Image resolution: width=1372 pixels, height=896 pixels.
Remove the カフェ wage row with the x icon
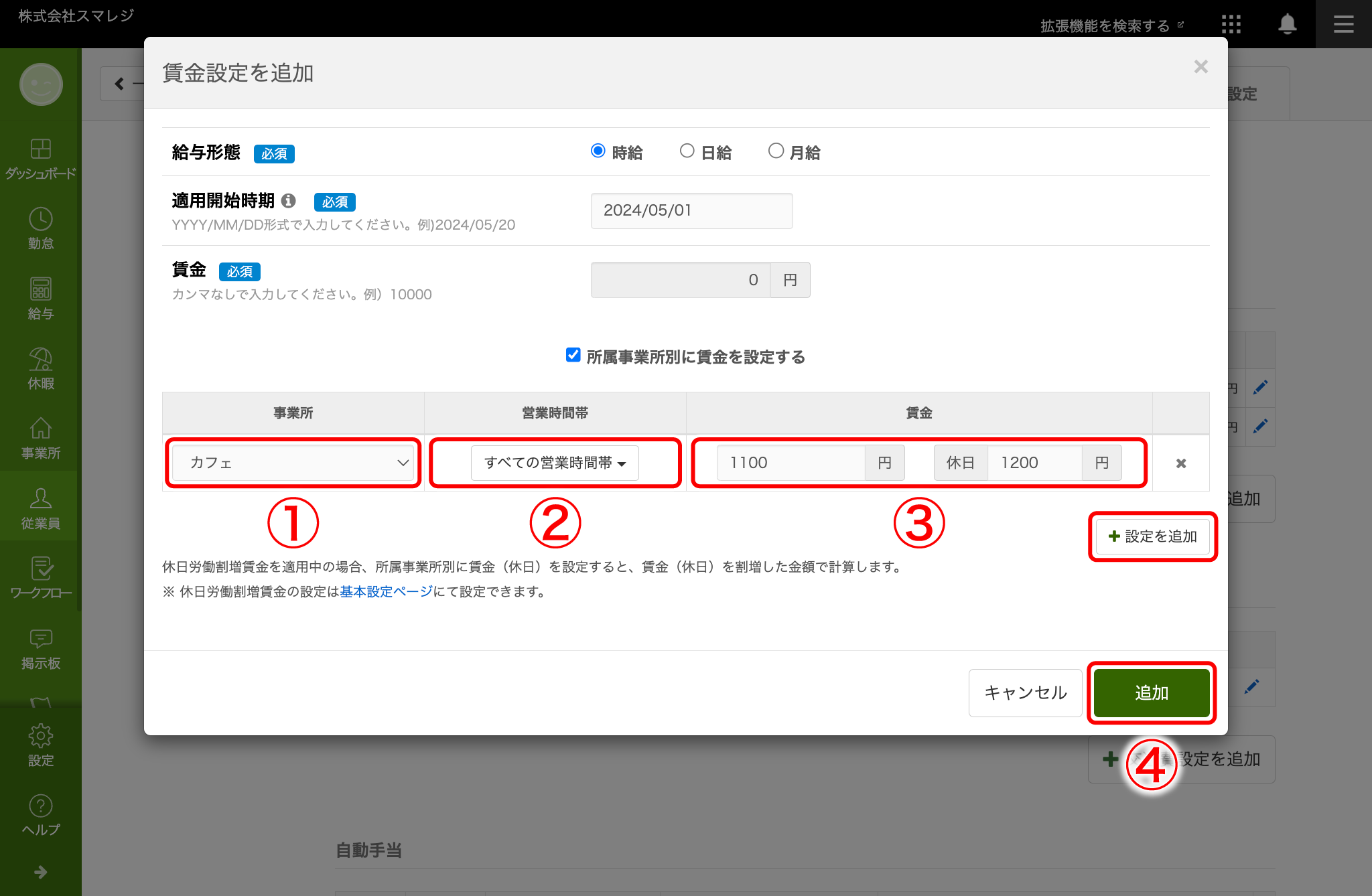click(1181, 463)
